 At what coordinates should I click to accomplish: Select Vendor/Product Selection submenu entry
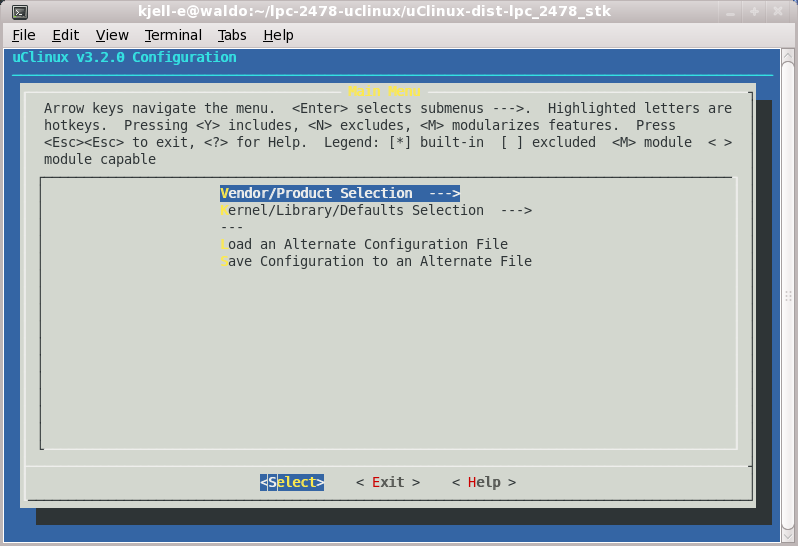[340, 193]
